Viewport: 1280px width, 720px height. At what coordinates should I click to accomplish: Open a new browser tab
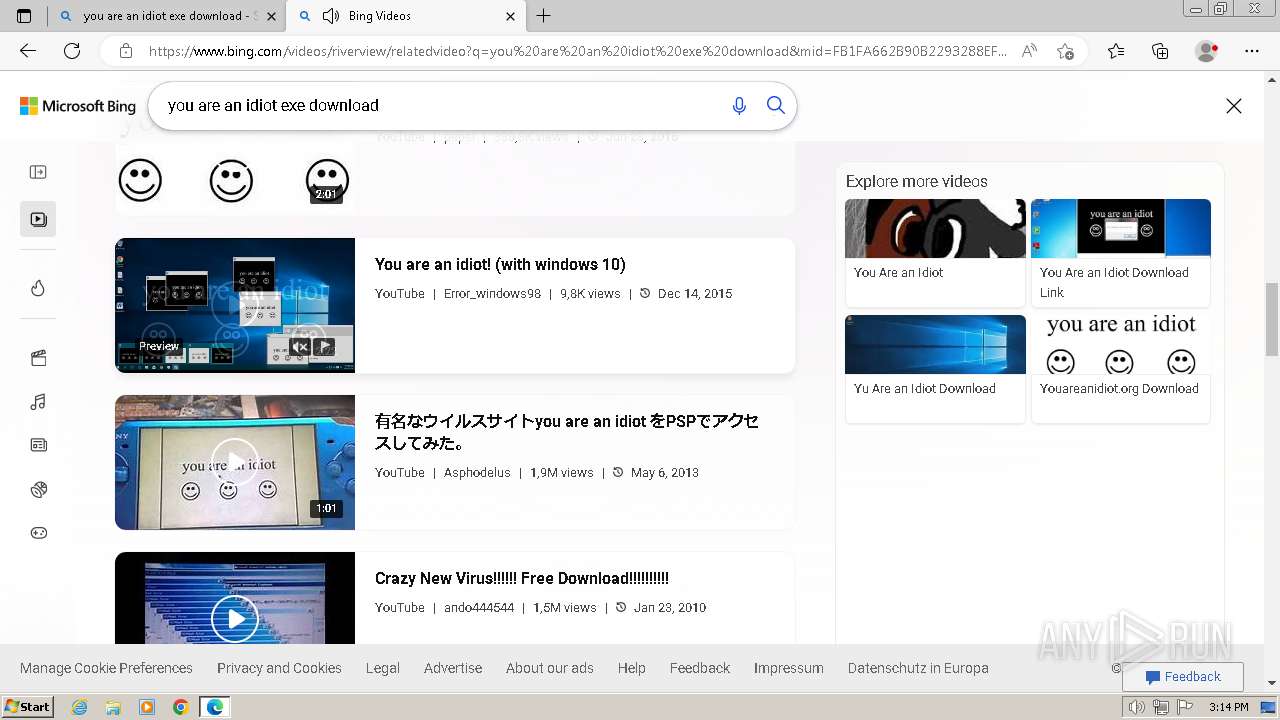coord(543,16)
